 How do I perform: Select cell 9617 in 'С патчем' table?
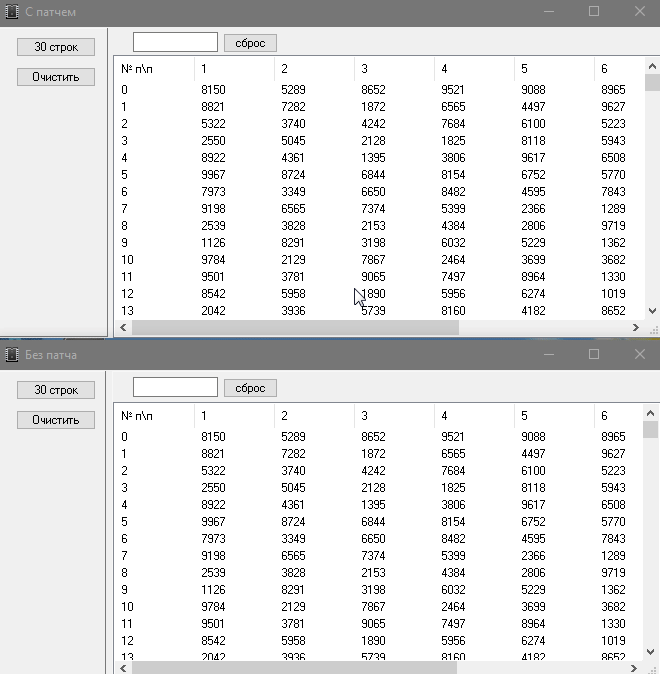point(533,158)
